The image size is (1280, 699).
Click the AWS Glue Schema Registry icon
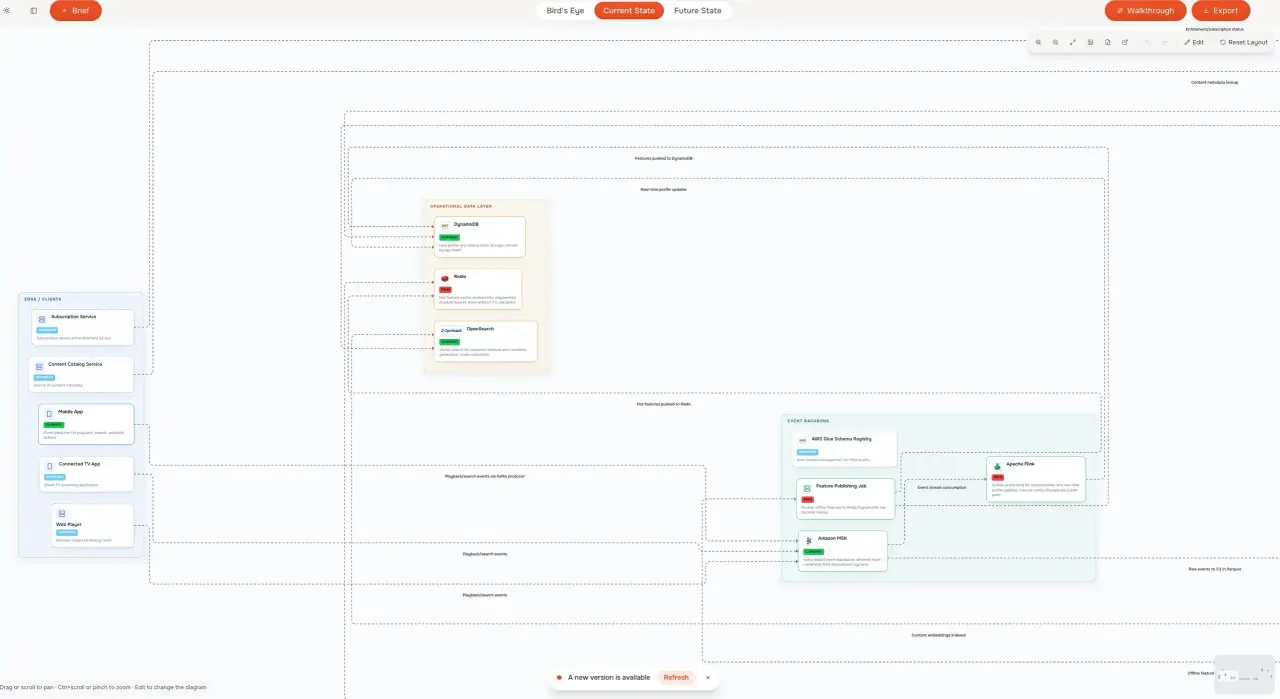802,440
